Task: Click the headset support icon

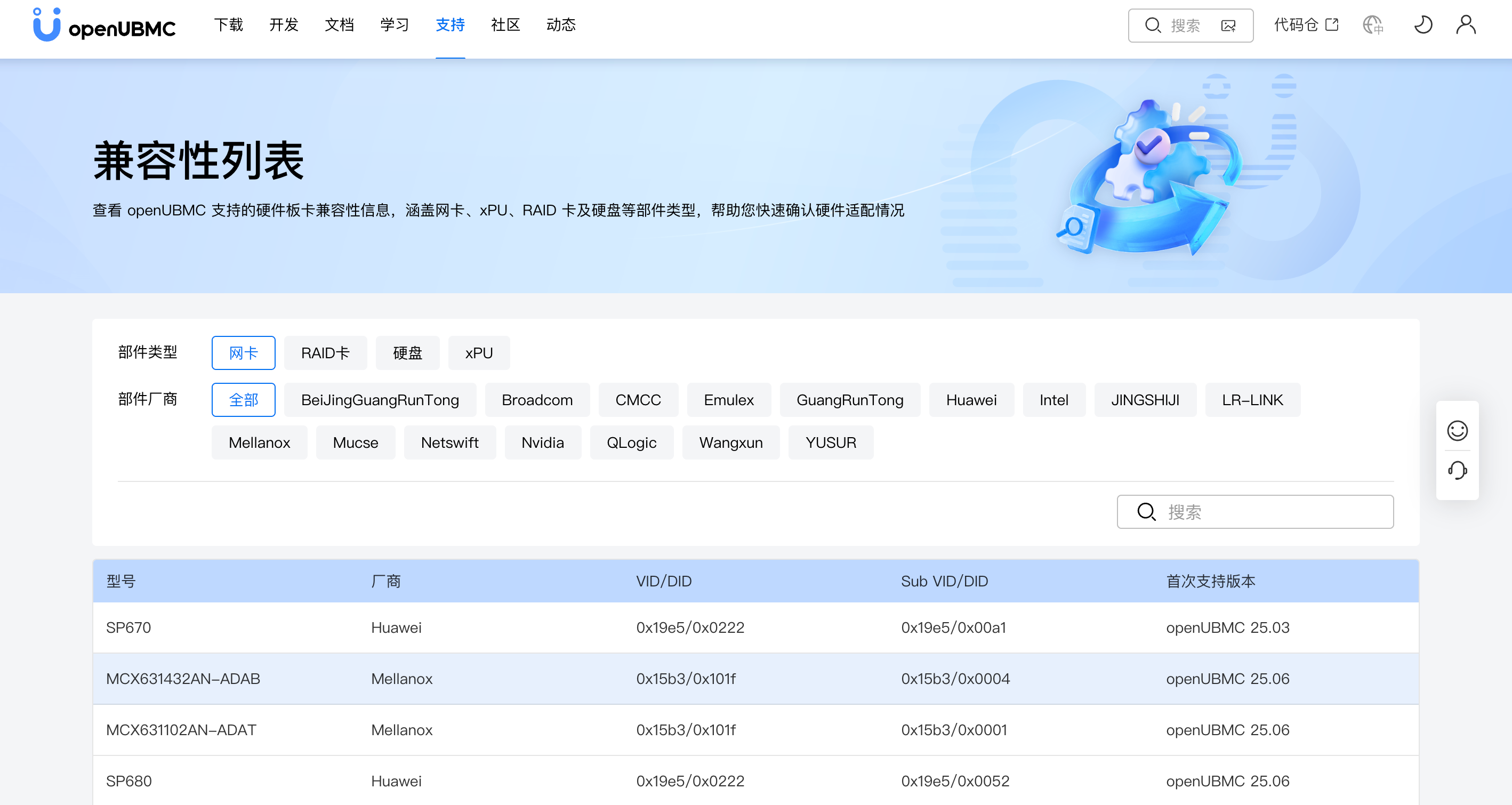Action: (x=1457, y=470)
